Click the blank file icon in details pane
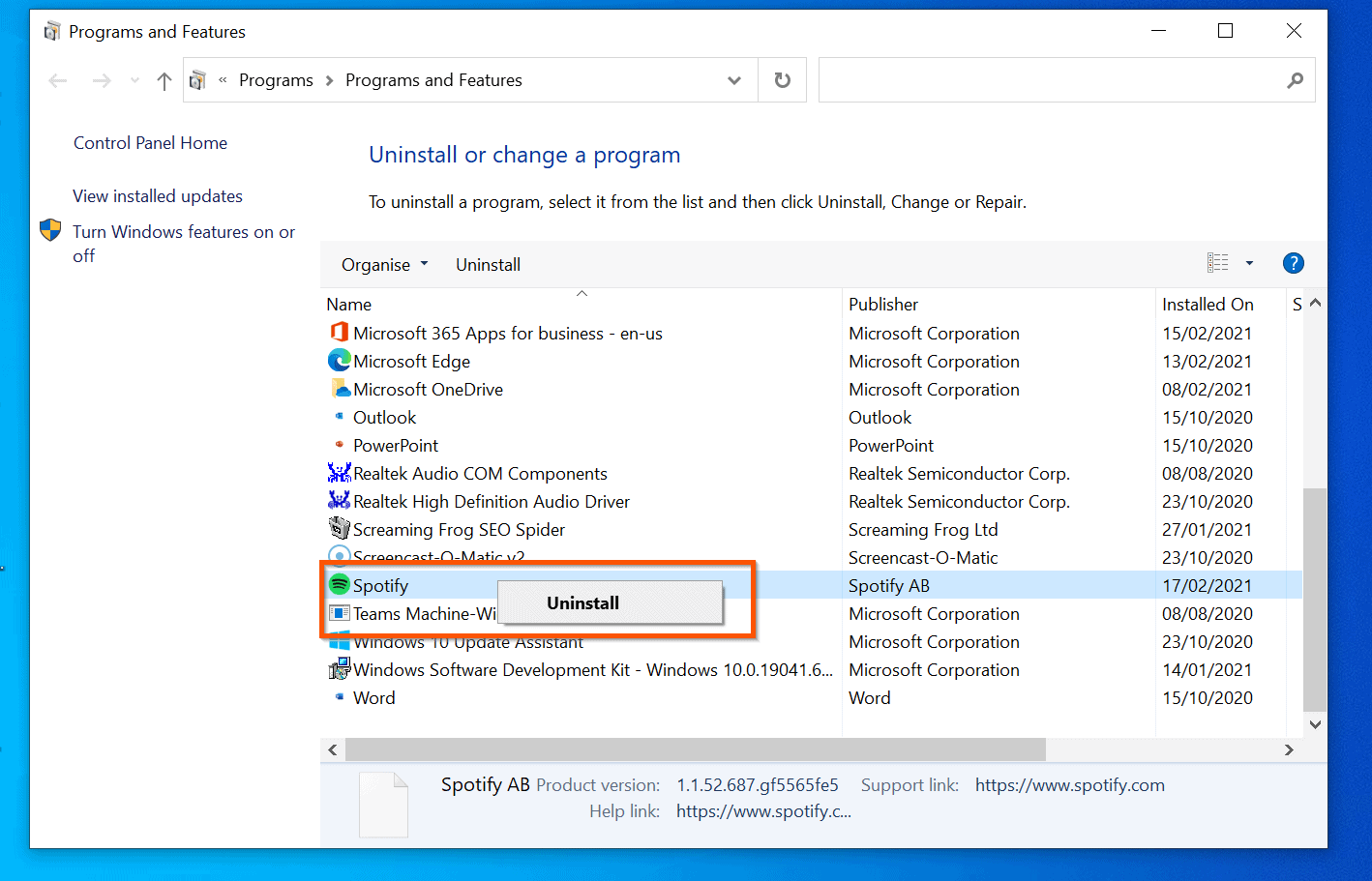The height and width of the screenshot is (881, 1372). pyautogui.click(x=383, y=804)
